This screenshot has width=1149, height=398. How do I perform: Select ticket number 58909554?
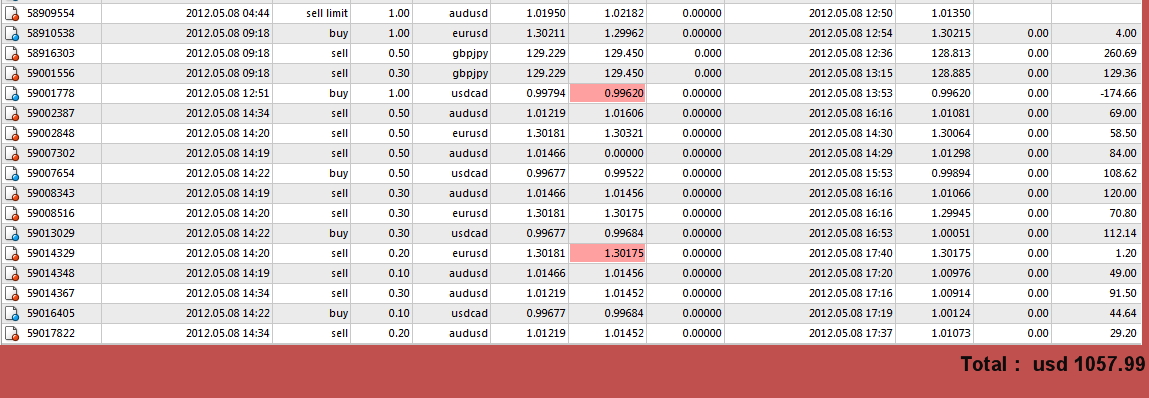51,13
